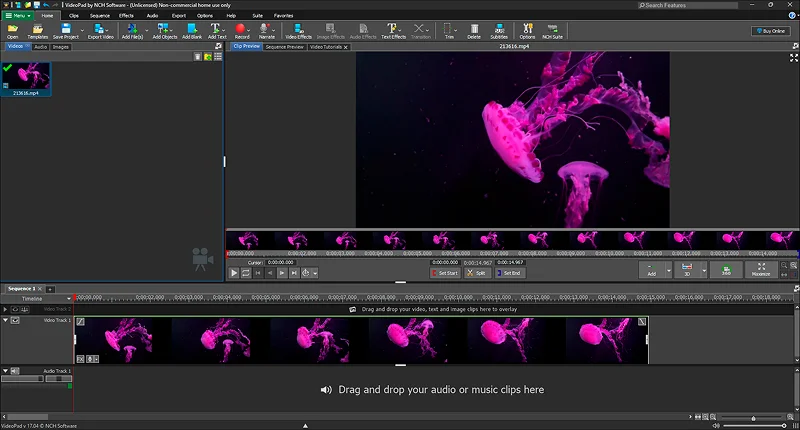800x430 pixels.
Task: Maximize the clip preview panel
Action: click(x=761, y=269)
